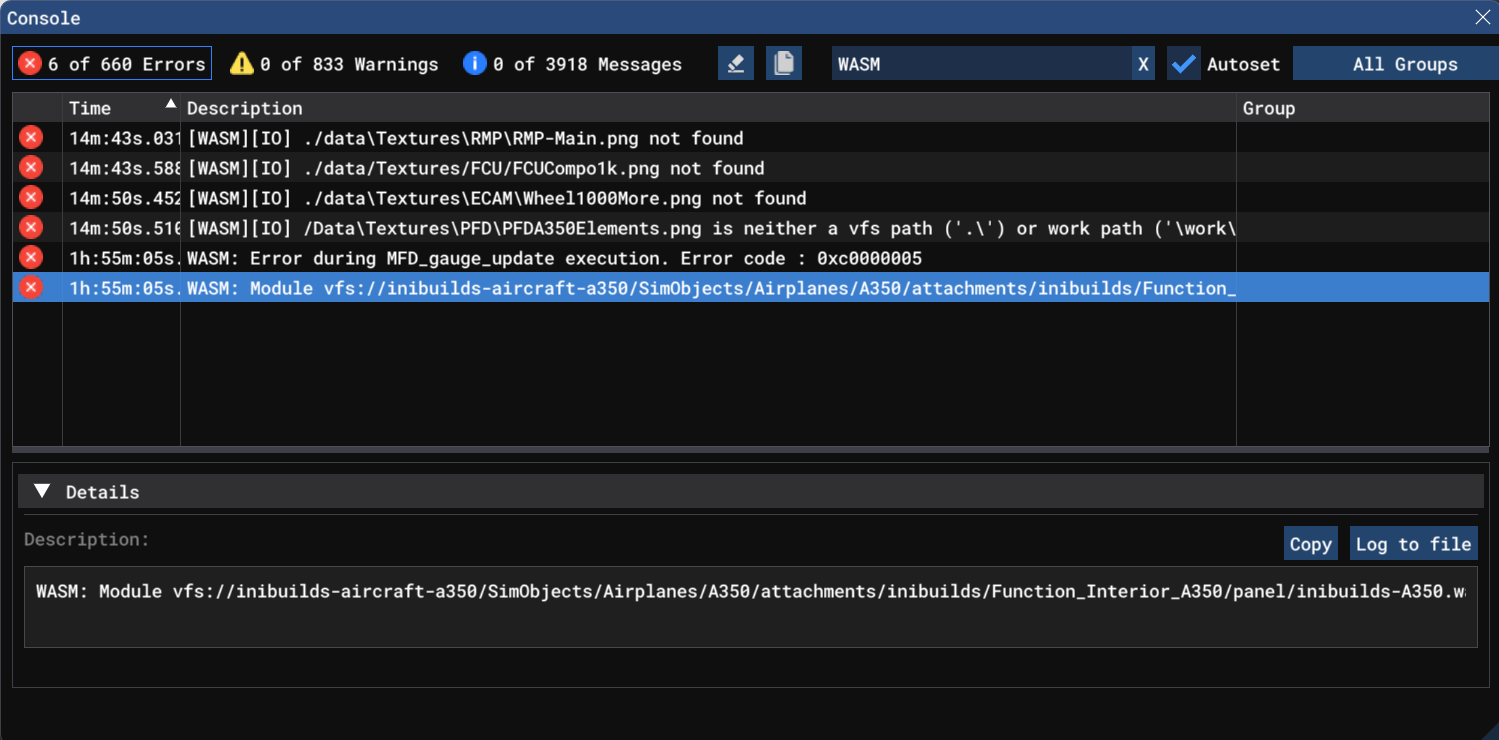Click error icon of FCUCompo1k.png row

click(32, 168)
